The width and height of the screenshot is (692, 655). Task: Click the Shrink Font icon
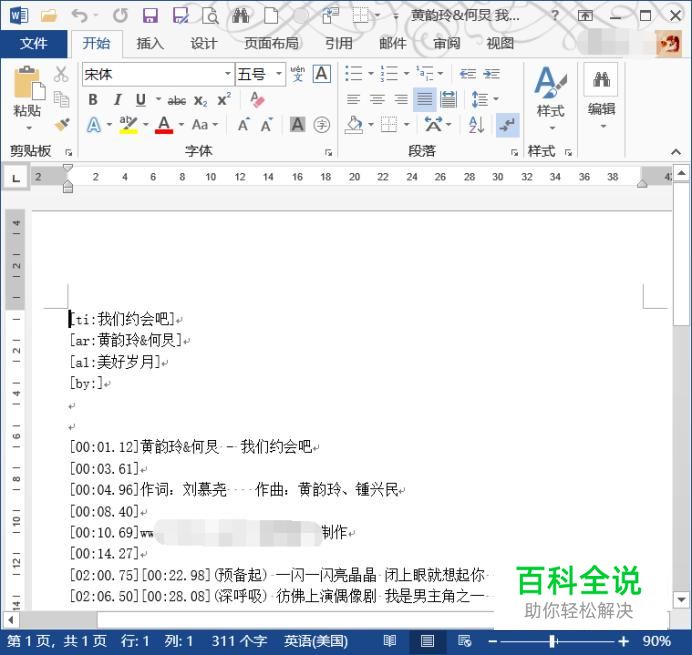coord(266,125)
